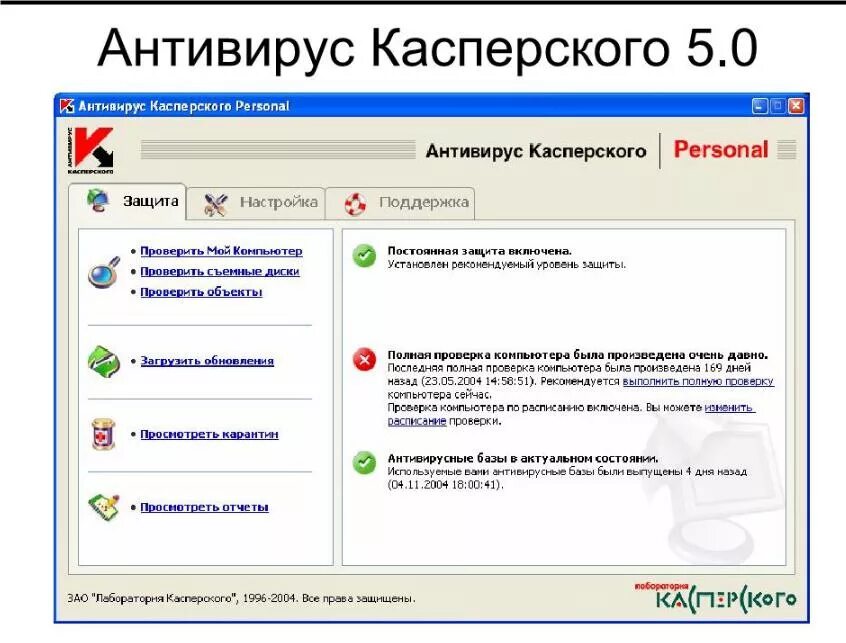Click the lifebuoy icon on Поддержка tab
The image size is (846, 643).
[356, 204]
